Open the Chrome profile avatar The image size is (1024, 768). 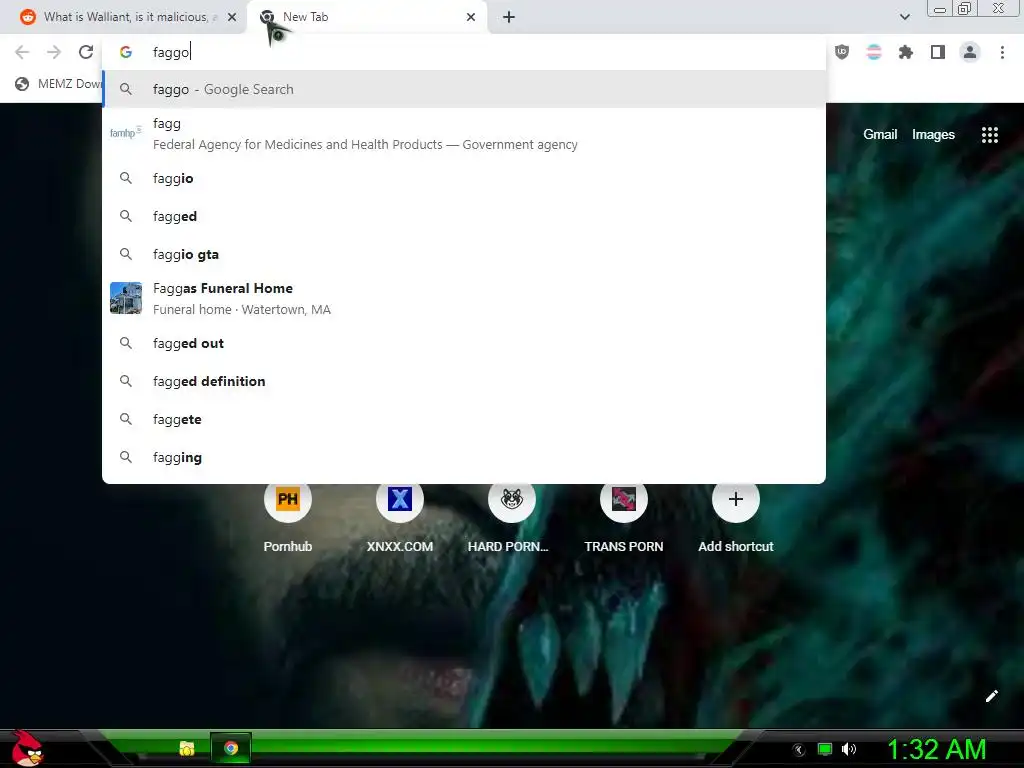970,52
